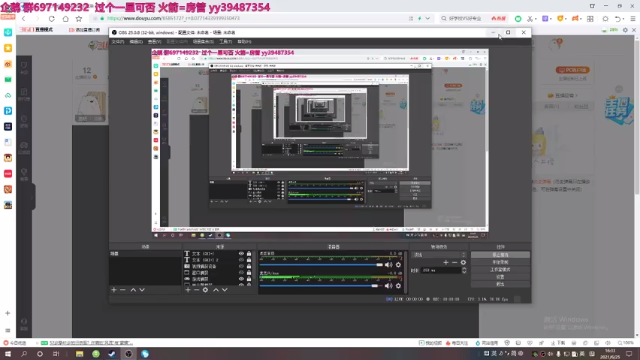The width and height of the screenshot is (640, 360).
Task: Click desktop audio volume slider
Action: click(x=321, y=265)
